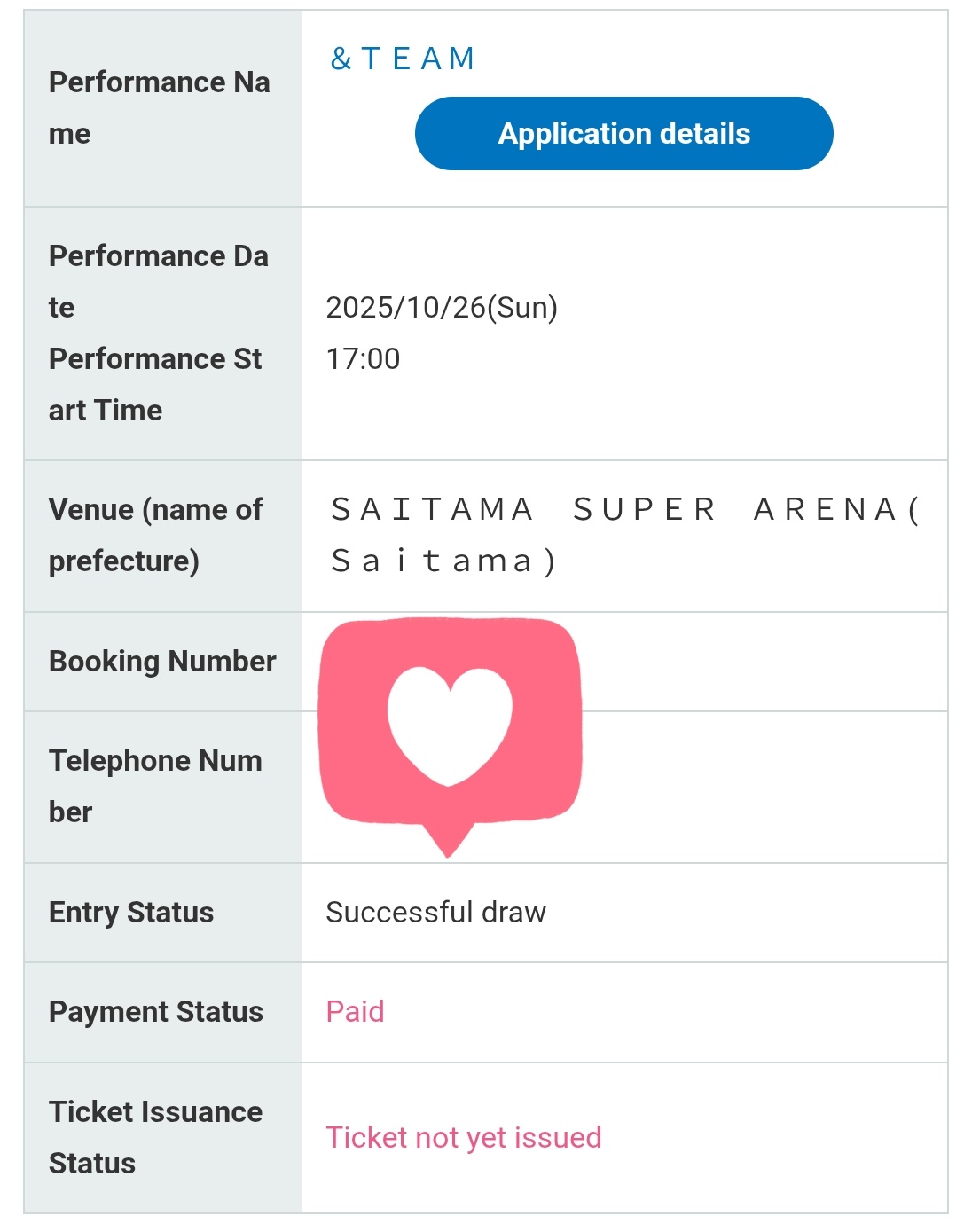Select the Entry Status label cell
This screenshot has width=972, height=1232.
(x=162, y=913)
